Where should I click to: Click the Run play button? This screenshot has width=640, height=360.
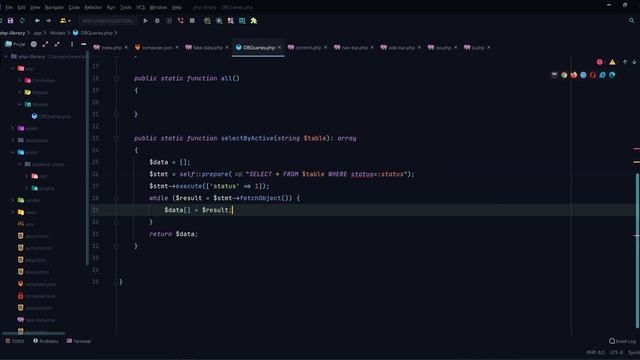pos(145,20)
